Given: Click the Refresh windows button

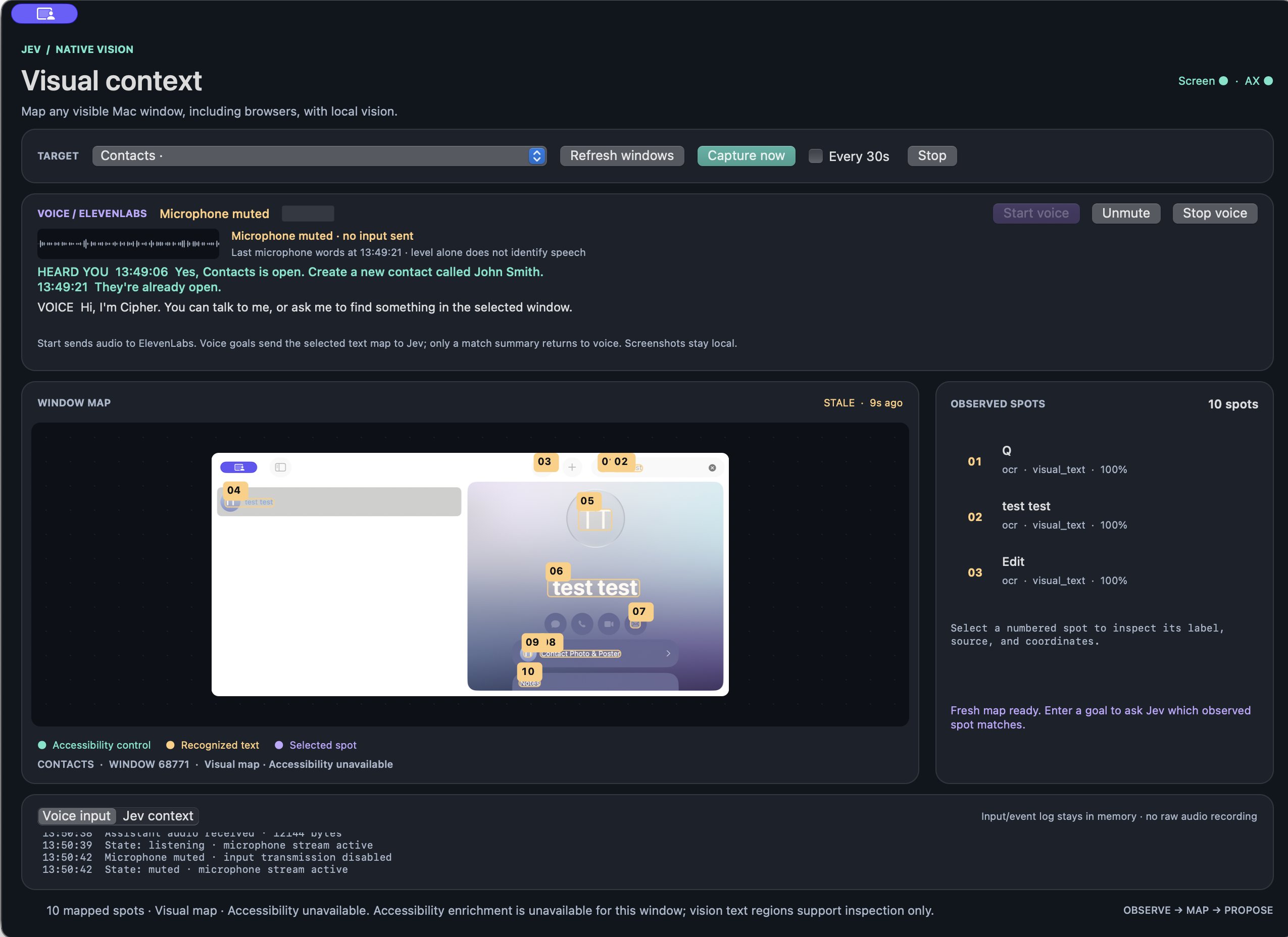Looking at the screenshot, I should [622, 155].
